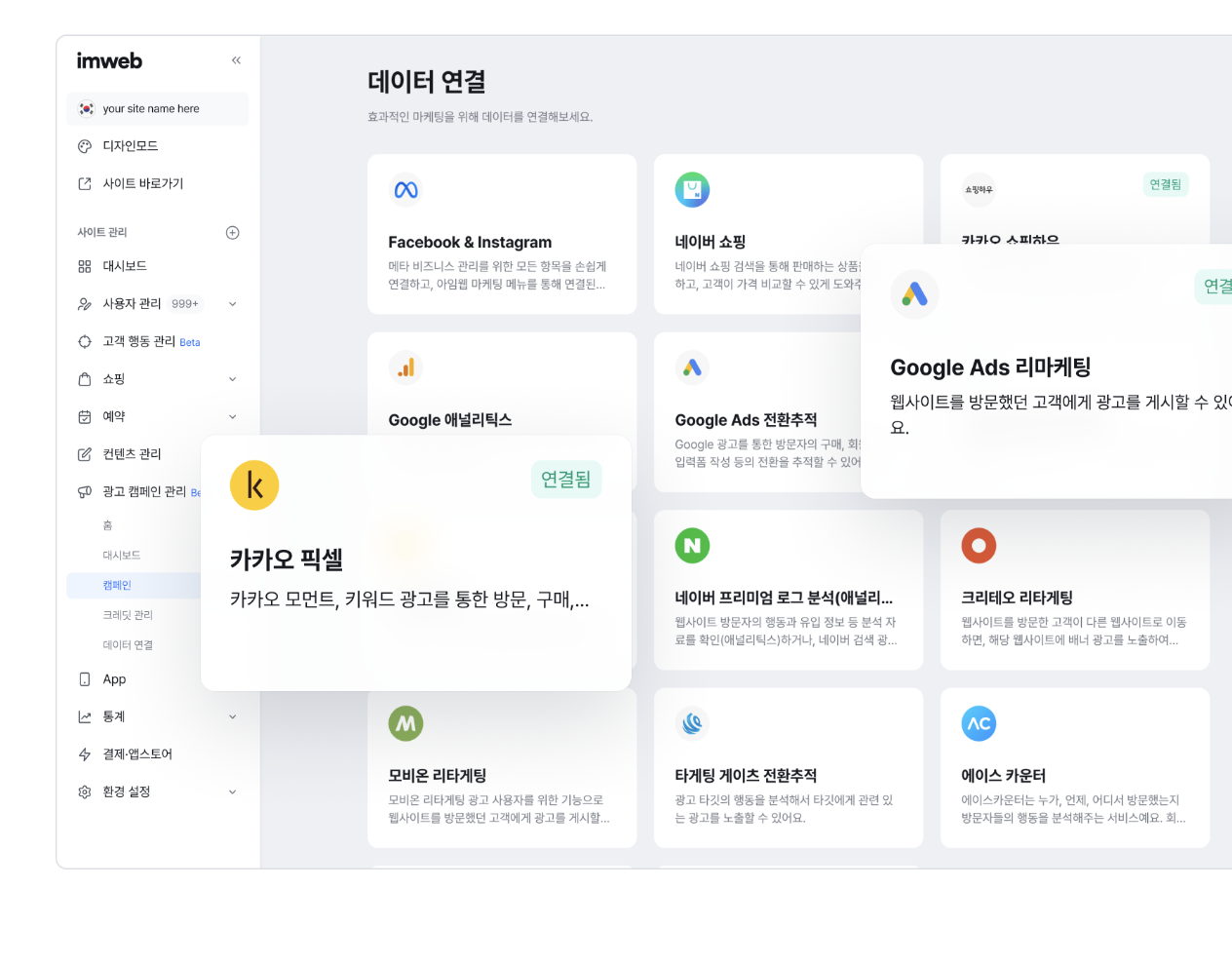Open 결제·앱스토어 menu item
Screen dimensions: 1232x965
pyautogui.click(x=137, y=754)
